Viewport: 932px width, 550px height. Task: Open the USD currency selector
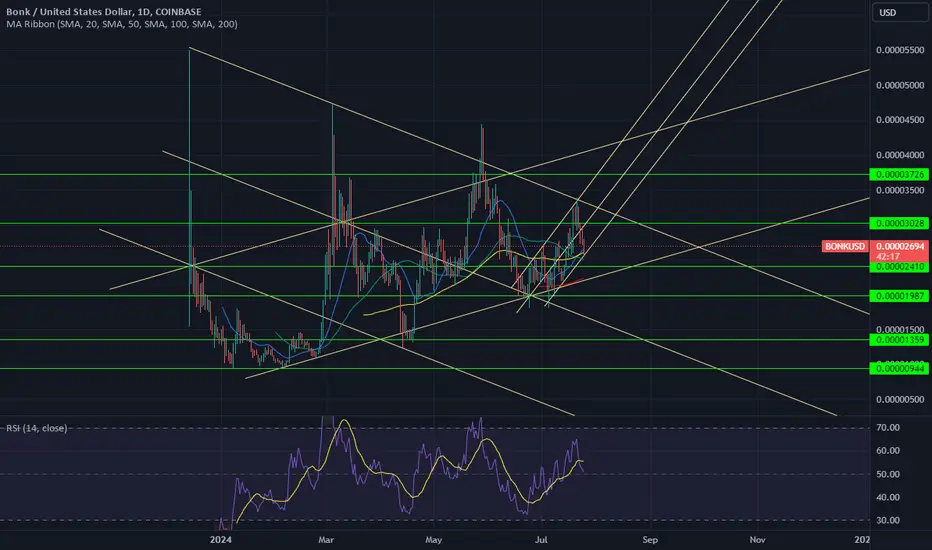(899, 12)
